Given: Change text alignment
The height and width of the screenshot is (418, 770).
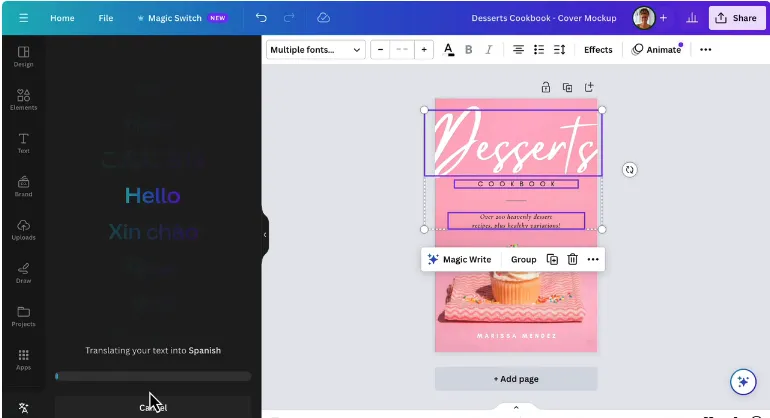Looking at the screenshot, I should pyautogui.click(x=518, y=50).
